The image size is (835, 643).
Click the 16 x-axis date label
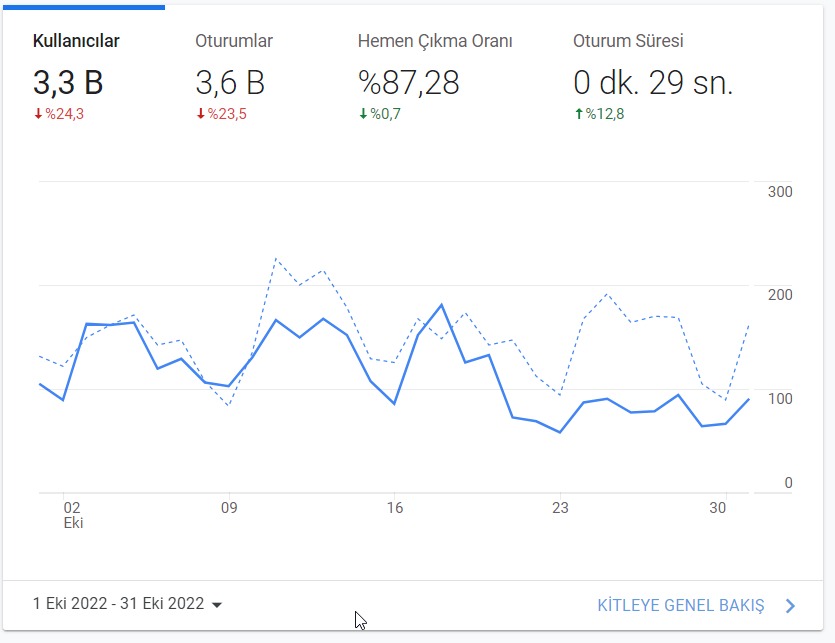click(x=395, y=508)
